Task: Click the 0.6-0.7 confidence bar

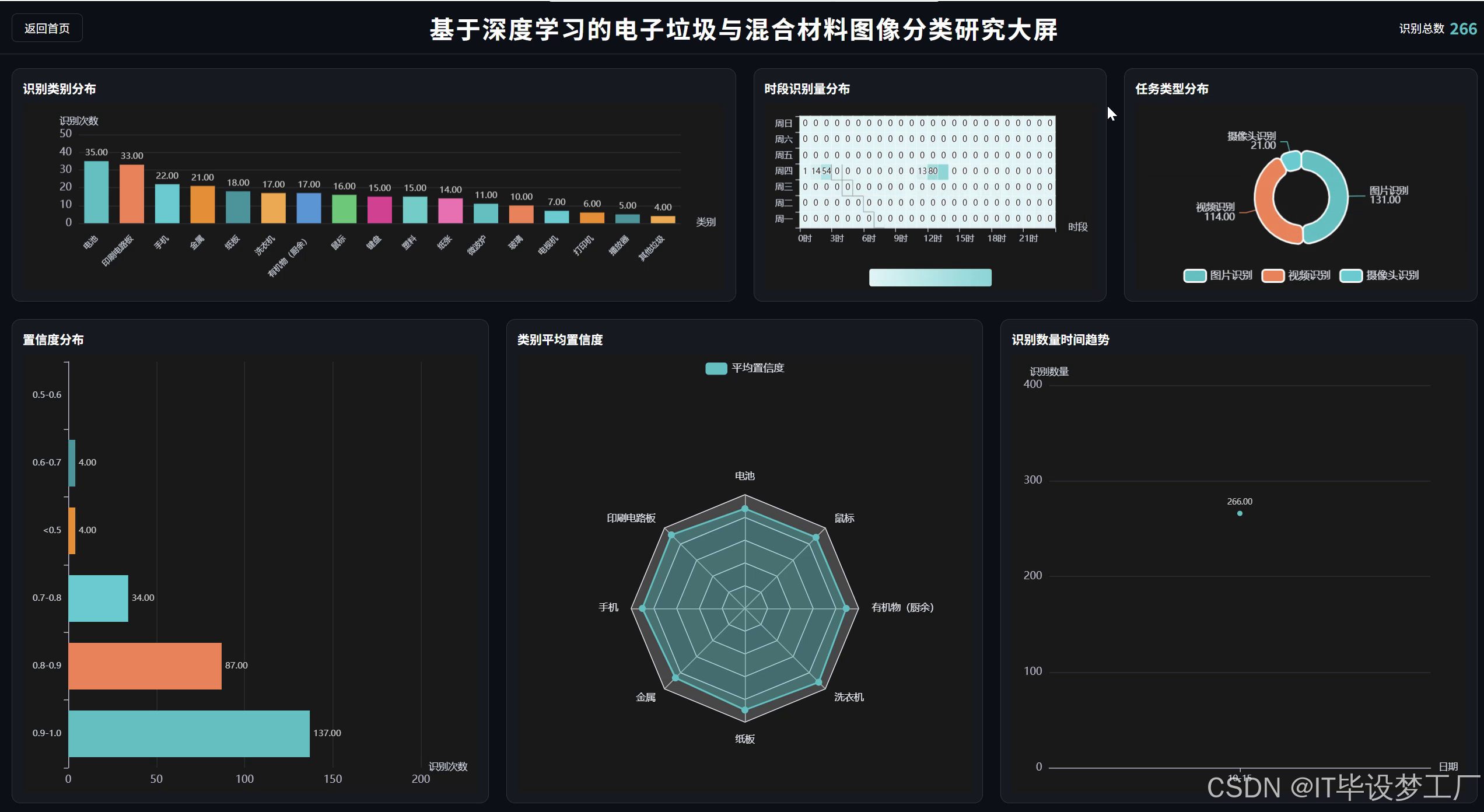Action: [x=72, y=463]
